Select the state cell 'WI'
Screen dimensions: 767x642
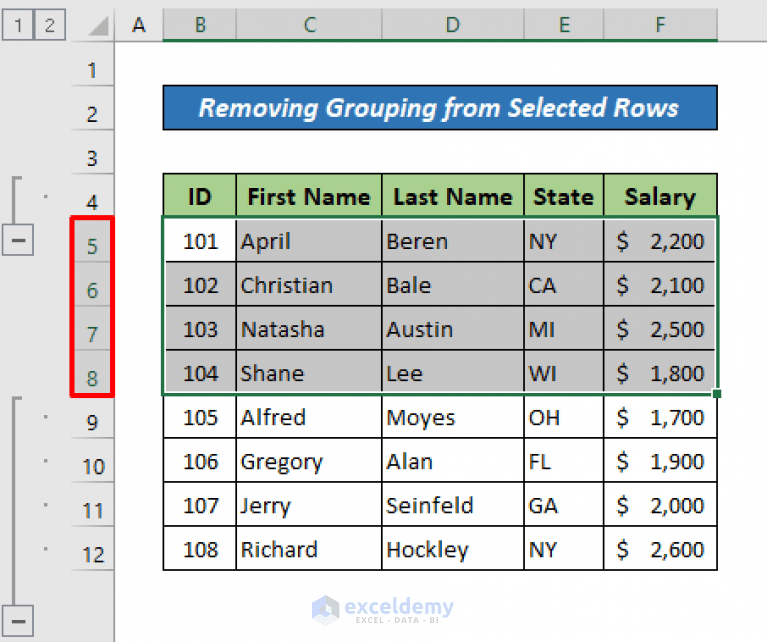tap(564, 372)
